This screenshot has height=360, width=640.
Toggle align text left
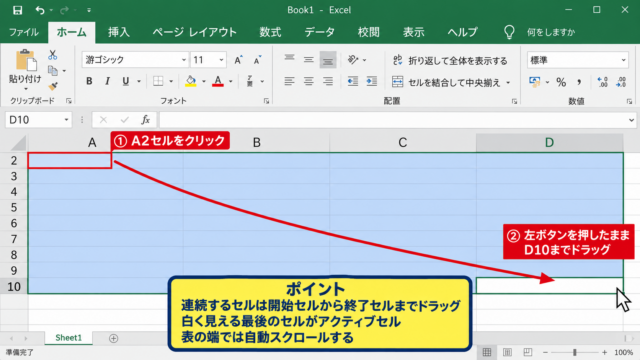tap(289, 81)
